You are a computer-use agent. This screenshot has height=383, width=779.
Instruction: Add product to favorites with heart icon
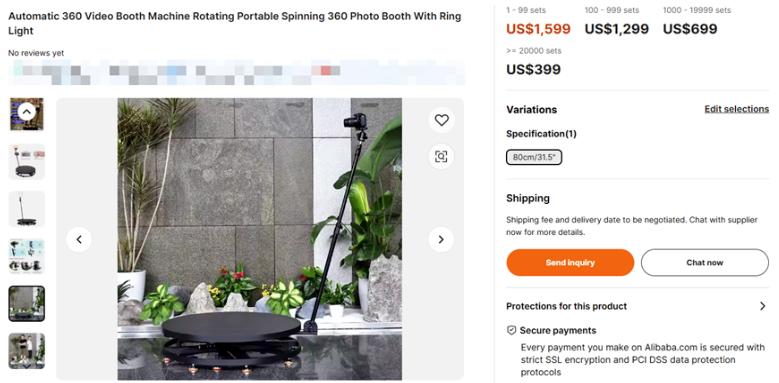pyautogui.click(x=441, y=120)
